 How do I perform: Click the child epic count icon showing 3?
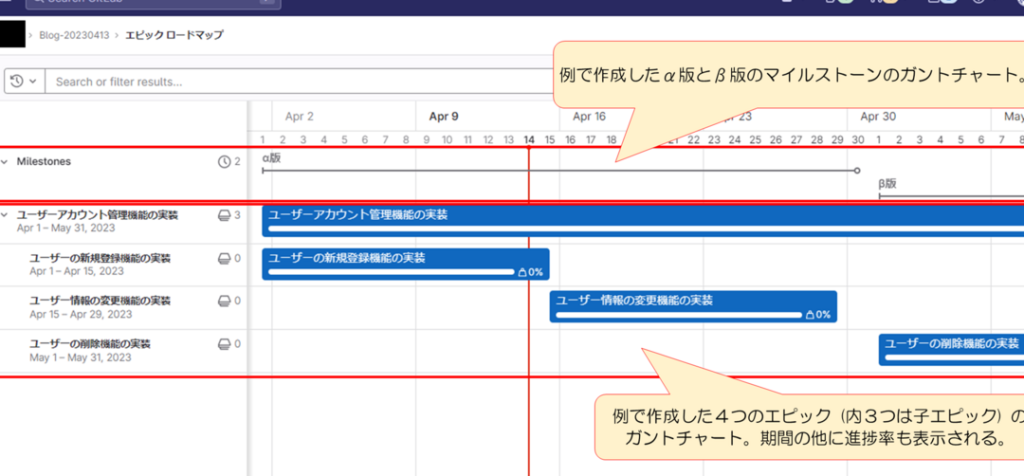(x=224, y=215)
